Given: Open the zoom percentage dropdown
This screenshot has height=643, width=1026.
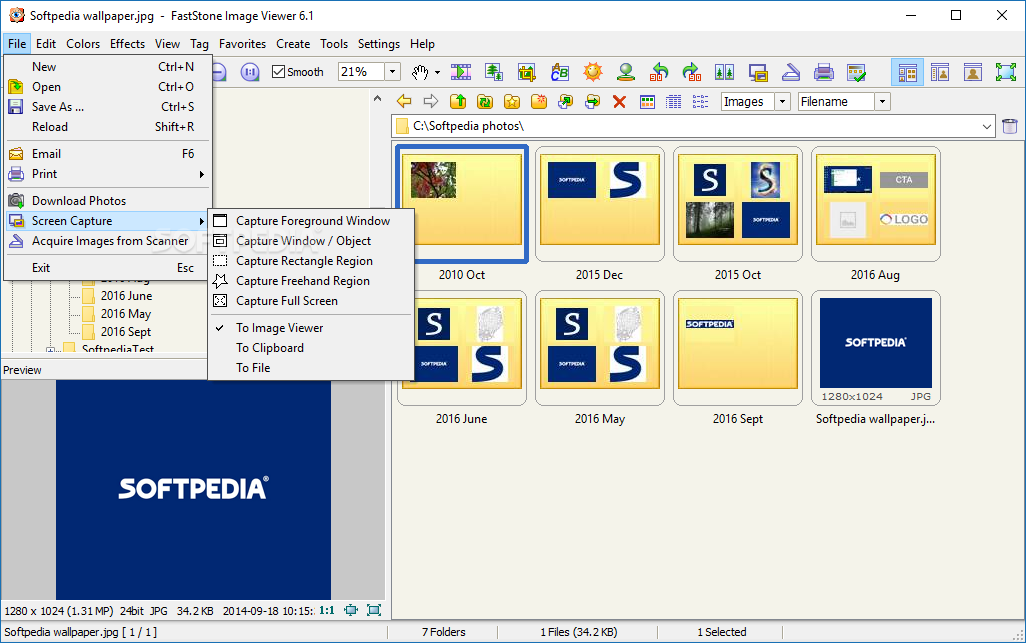Looking at the screenshot, I should click(393, 72).
